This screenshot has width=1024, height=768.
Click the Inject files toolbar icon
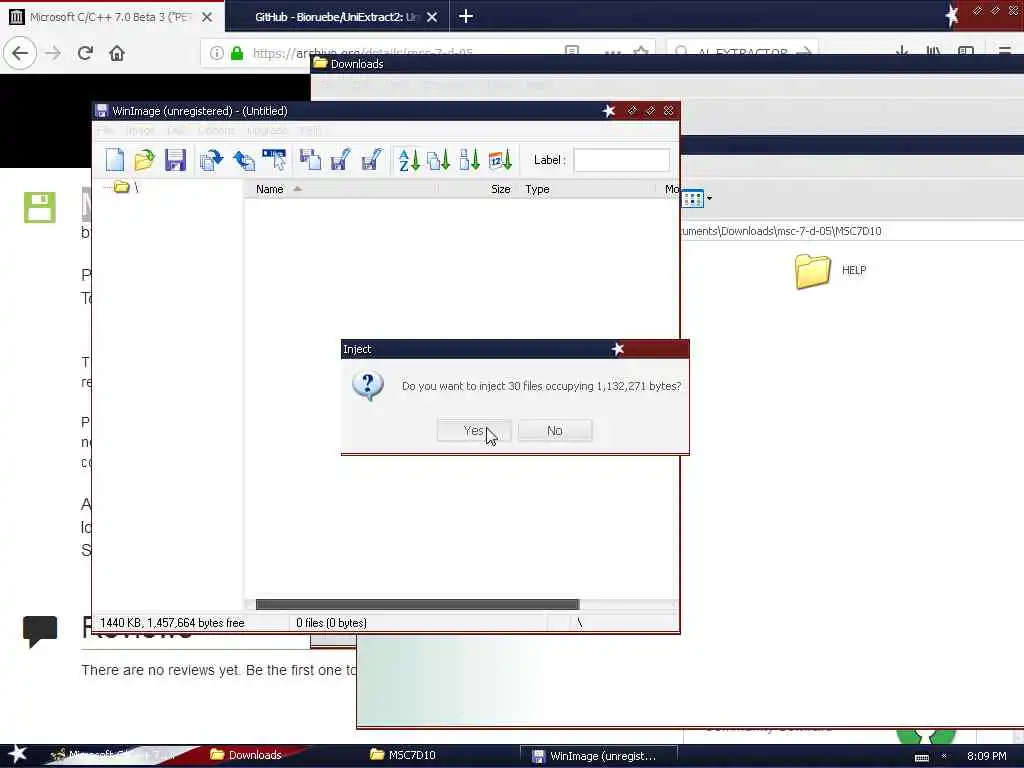click(244, 160)
